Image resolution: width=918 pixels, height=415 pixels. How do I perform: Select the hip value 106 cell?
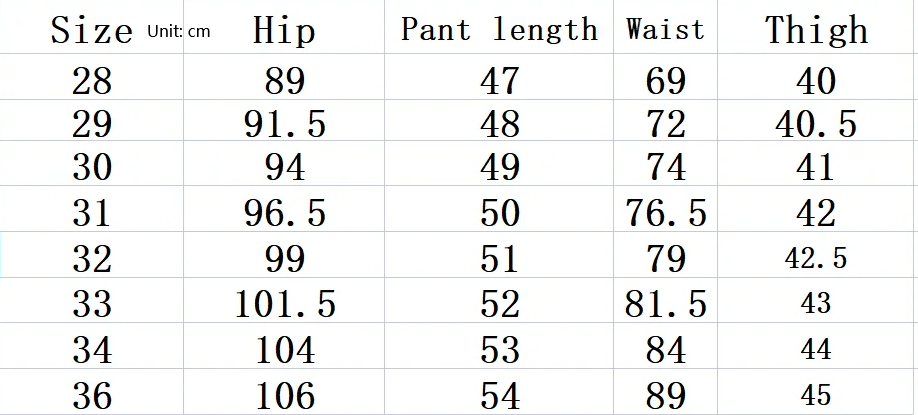[x=285, y=395]
